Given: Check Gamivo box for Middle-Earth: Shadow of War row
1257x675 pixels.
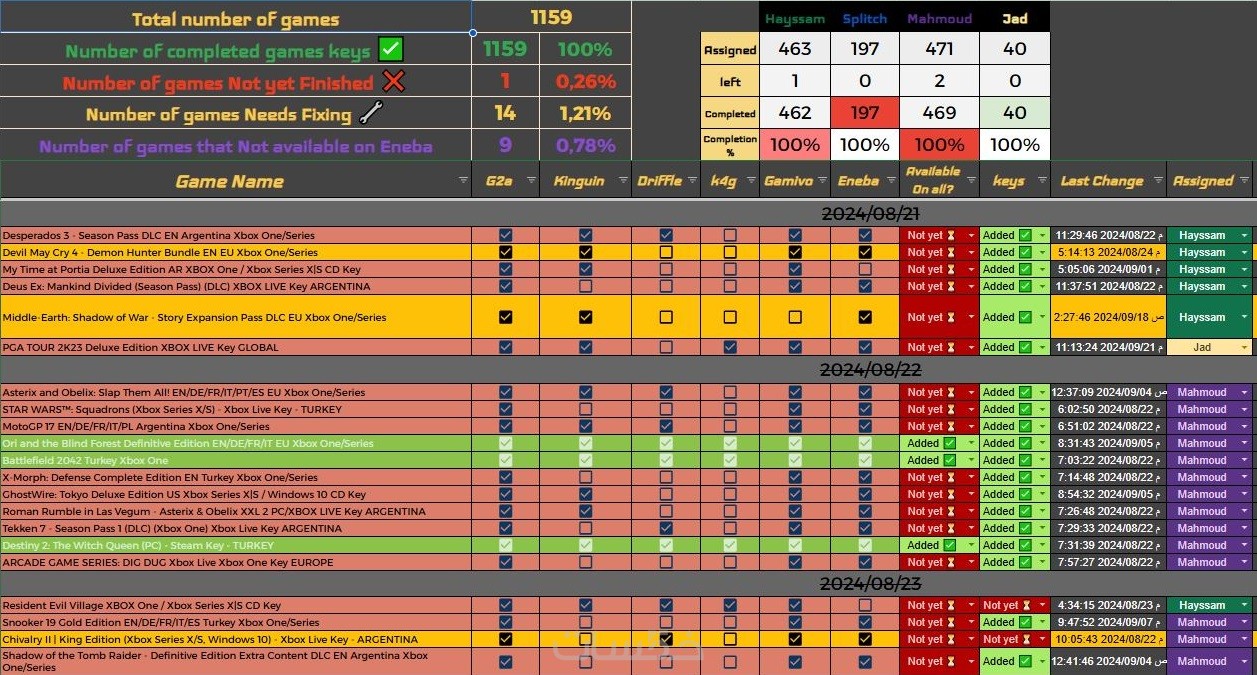Looking at the screenshot, I should coord(795,317).
